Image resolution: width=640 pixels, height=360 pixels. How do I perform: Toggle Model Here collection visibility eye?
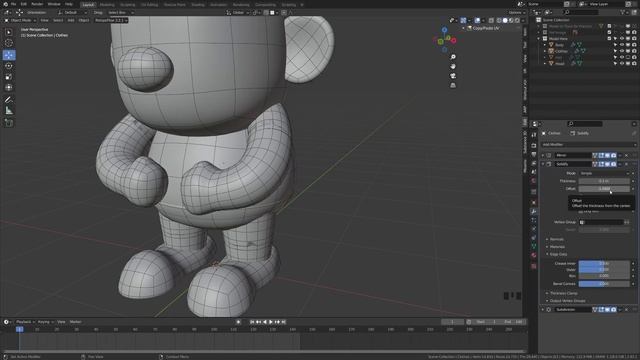[x=622, y=39]
